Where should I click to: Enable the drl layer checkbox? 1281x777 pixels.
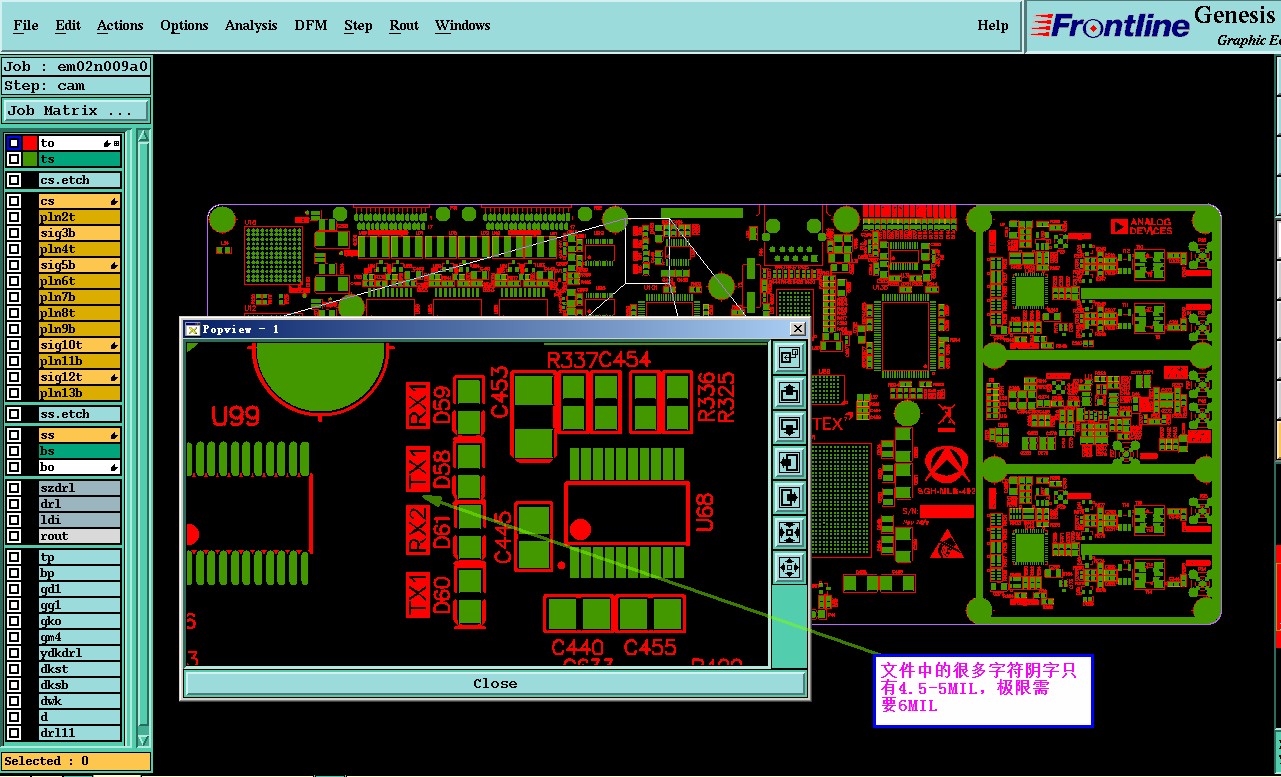(x=14, y=504)
